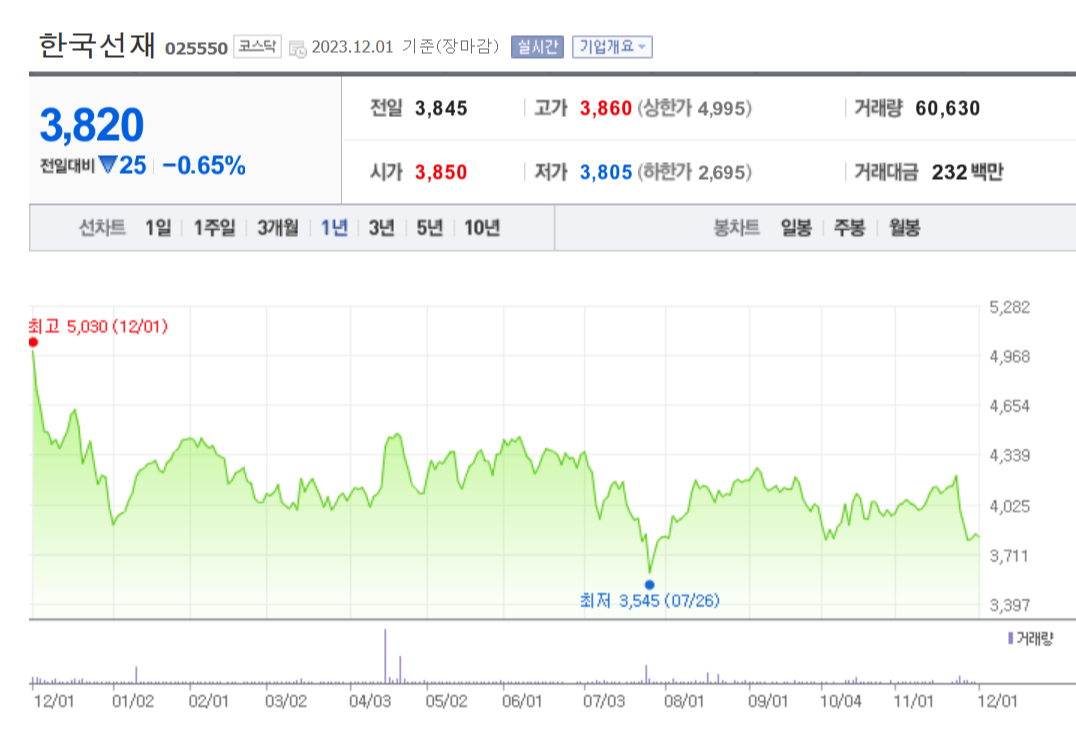Click the calendar icon before 2023.12.01
The image size is (1076, 739).
click(298, 49)
